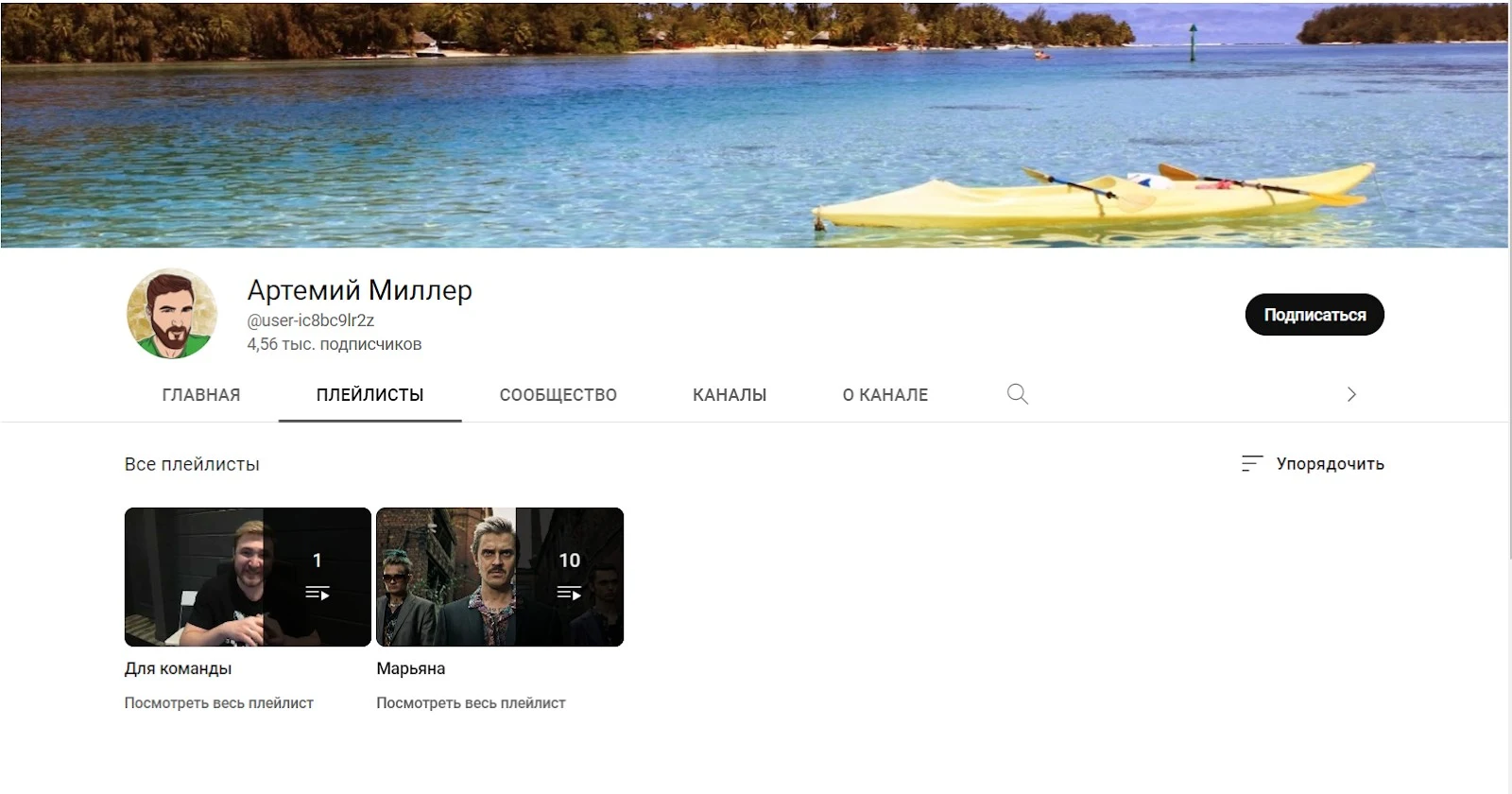
Task: Select the ПЛЕЙЛИСТЫ tab
Action: [369, 395]
